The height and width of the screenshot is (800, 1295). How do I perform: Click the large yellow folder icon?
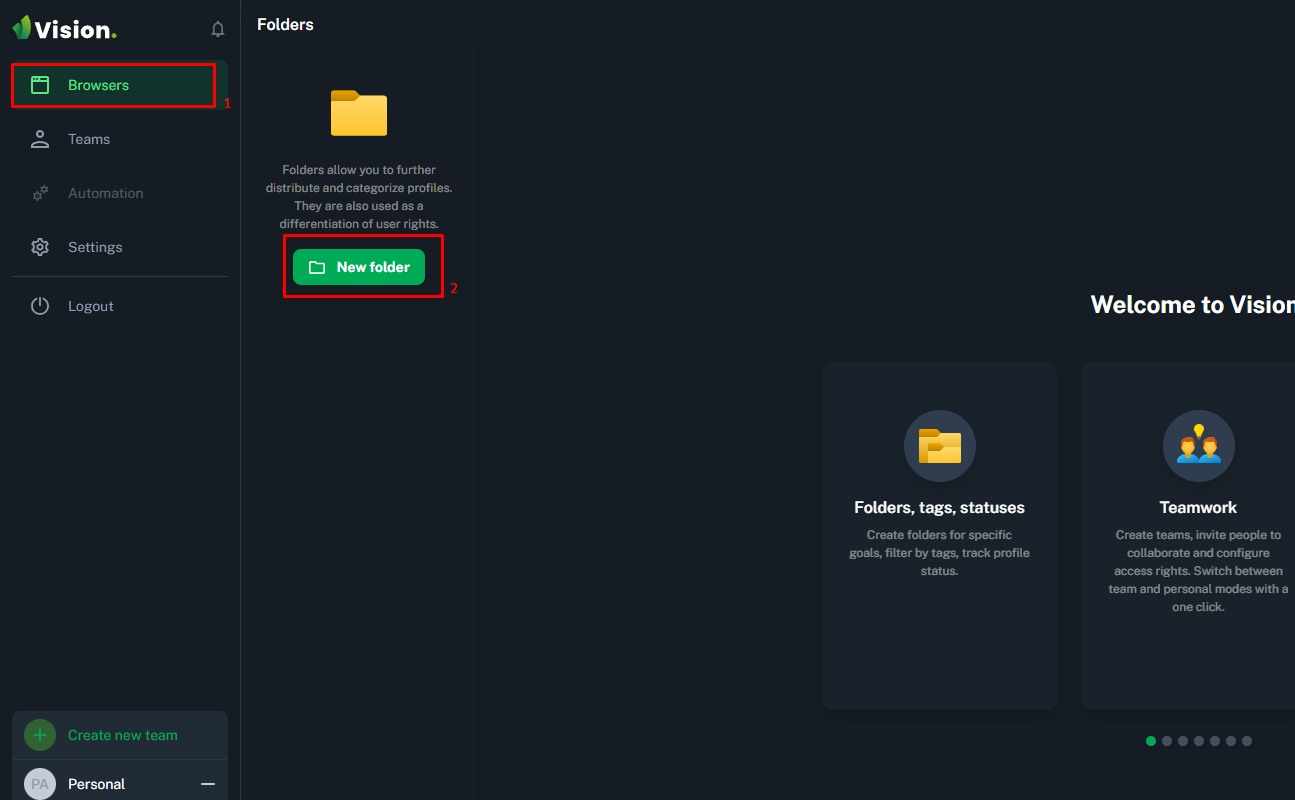tap(359, 113)
